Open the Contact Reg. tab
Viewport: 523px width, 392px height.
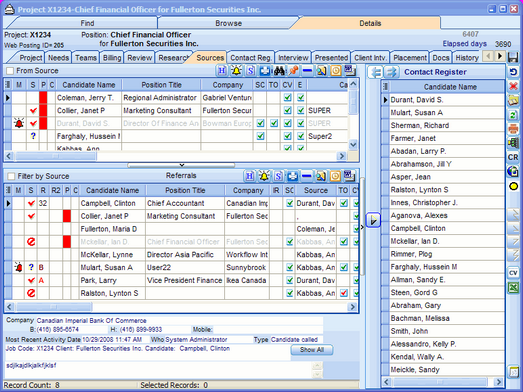pos(251,58)
